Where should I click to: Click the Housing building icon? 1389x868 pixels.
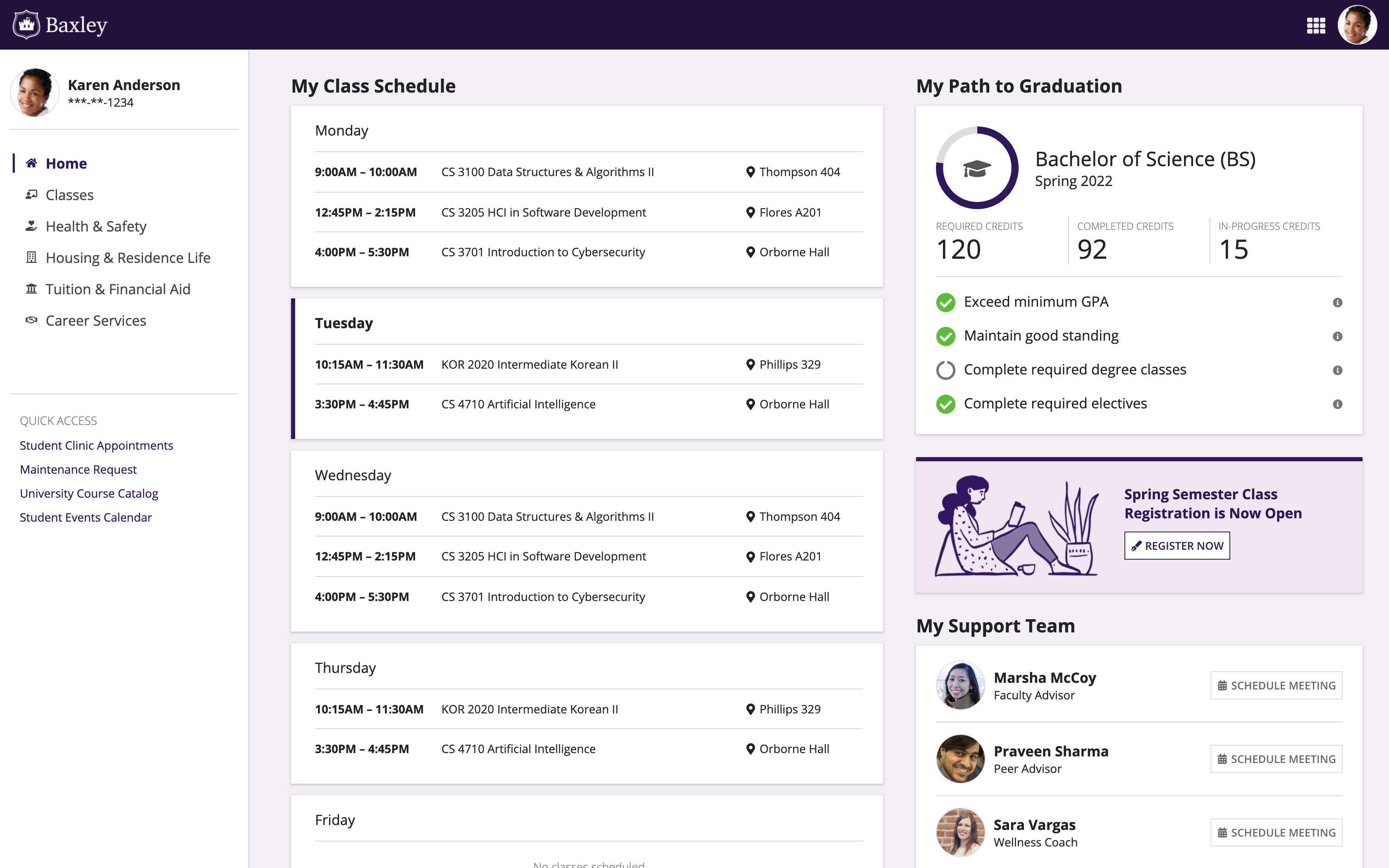[31, 257]
